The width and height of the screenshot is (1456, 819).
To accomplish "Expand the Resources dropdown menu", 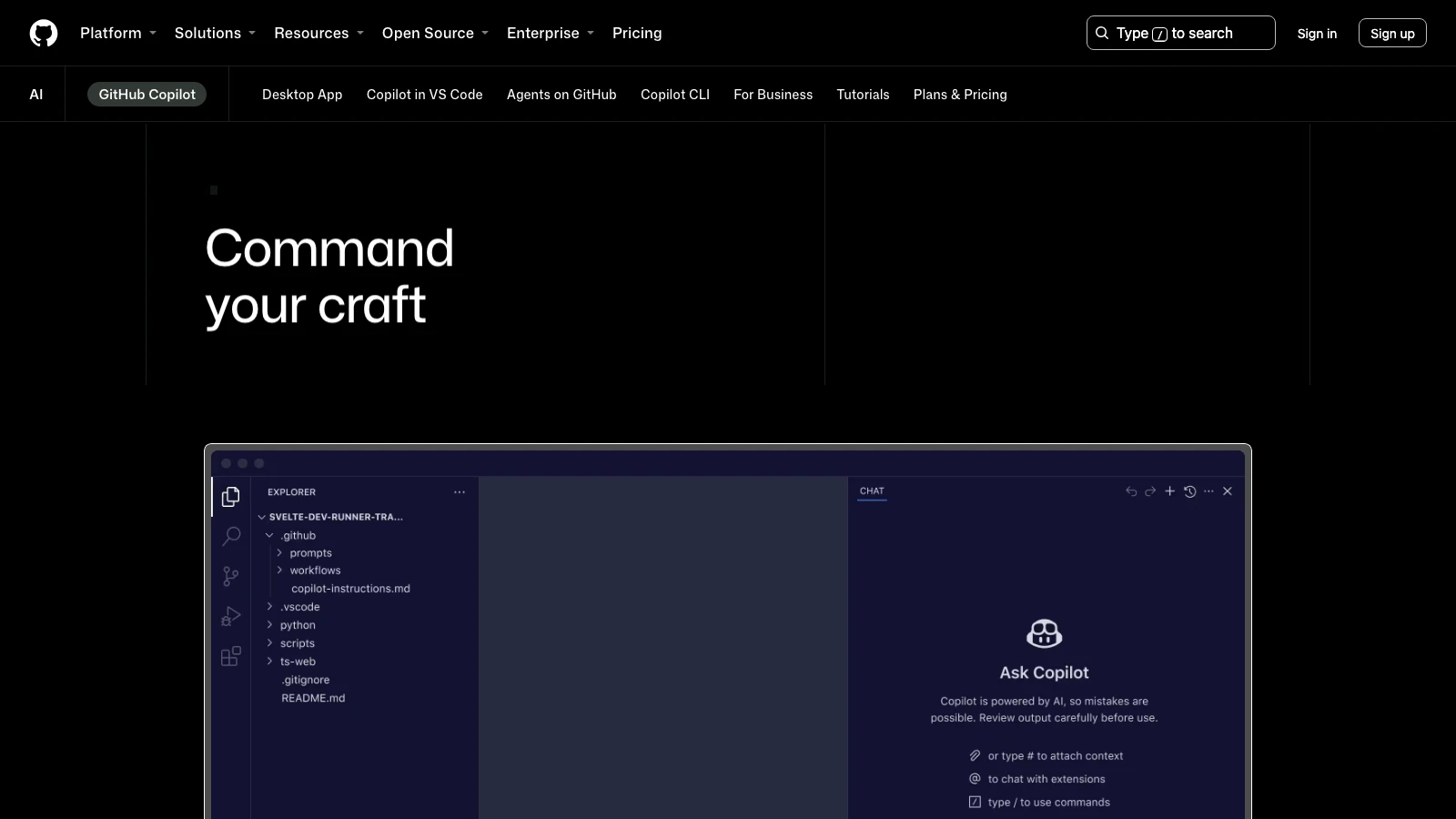I will [x=318, y=33].
